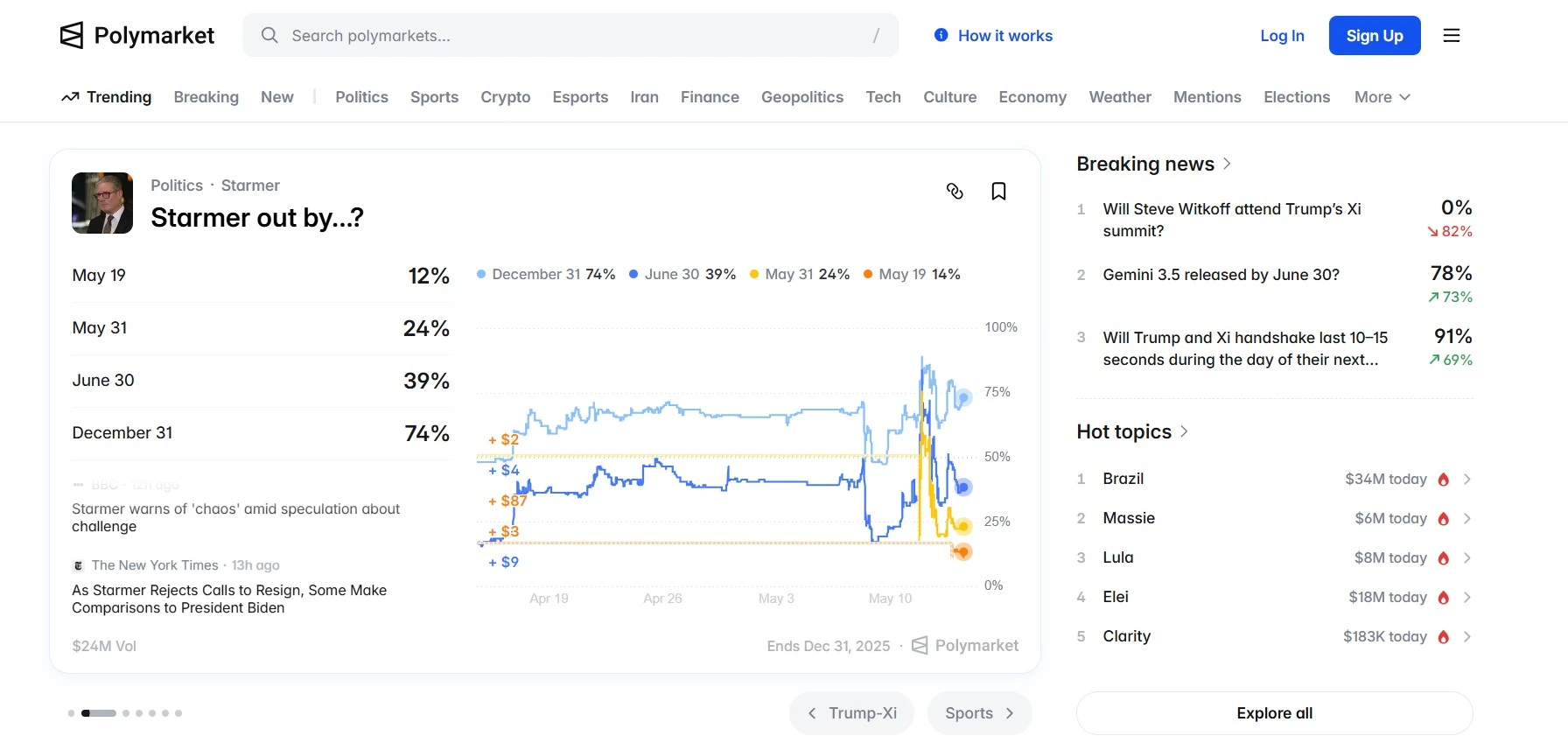The width and height of the screenshot is (1568, 750).
Task: Open the Clarity topic chevron
Action: (x=1467, y=636)
